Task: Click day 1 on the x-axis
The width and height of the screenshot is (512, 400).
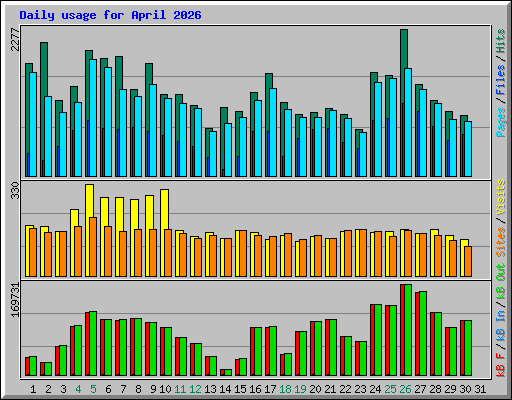Action: point(33,389)
